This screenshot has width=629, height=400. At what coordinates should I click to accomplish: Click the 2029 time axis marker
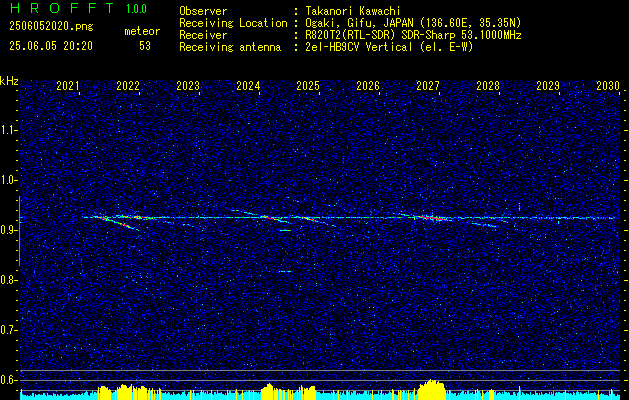548,85
